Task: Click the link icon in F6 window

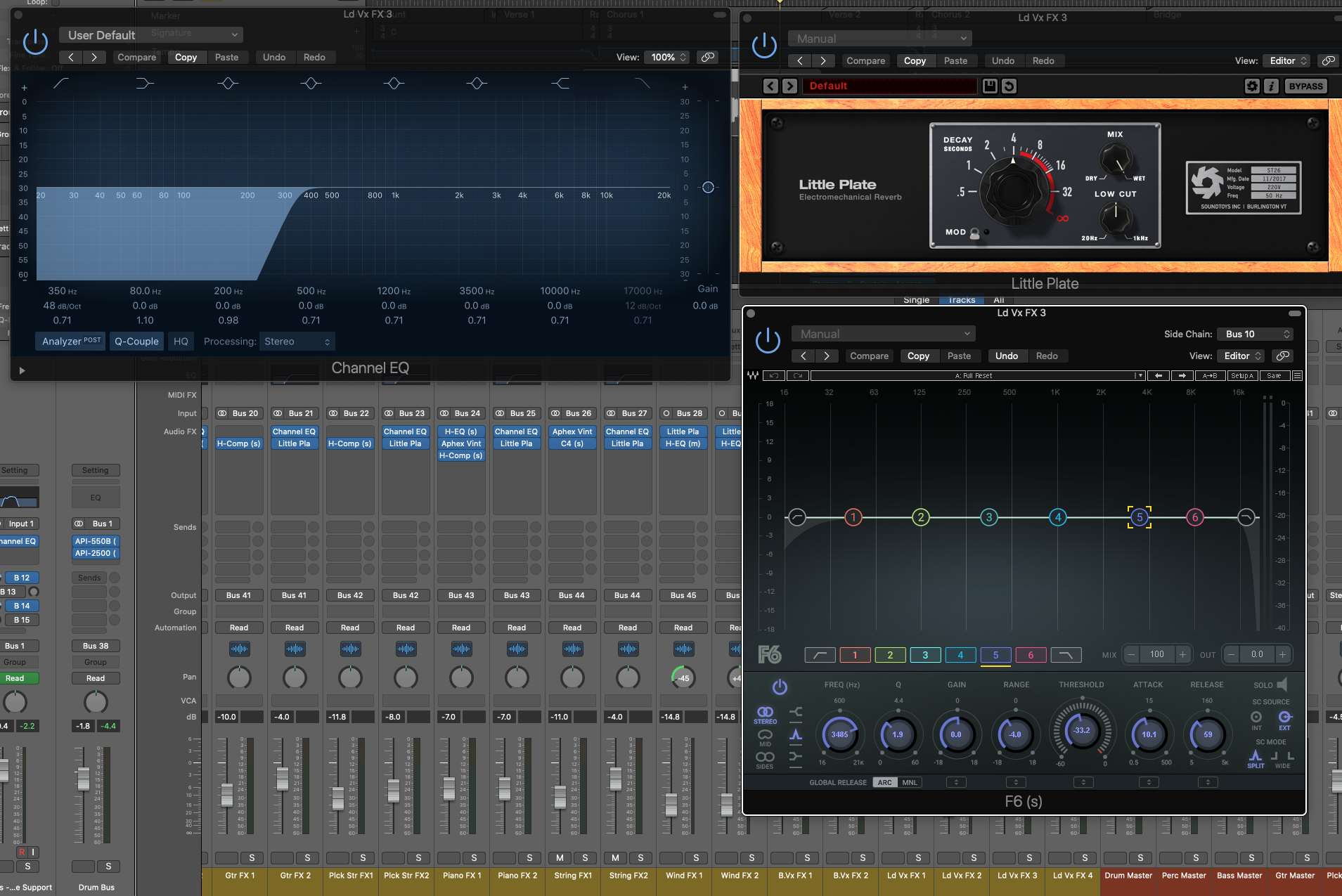Action: [1283, 356]
